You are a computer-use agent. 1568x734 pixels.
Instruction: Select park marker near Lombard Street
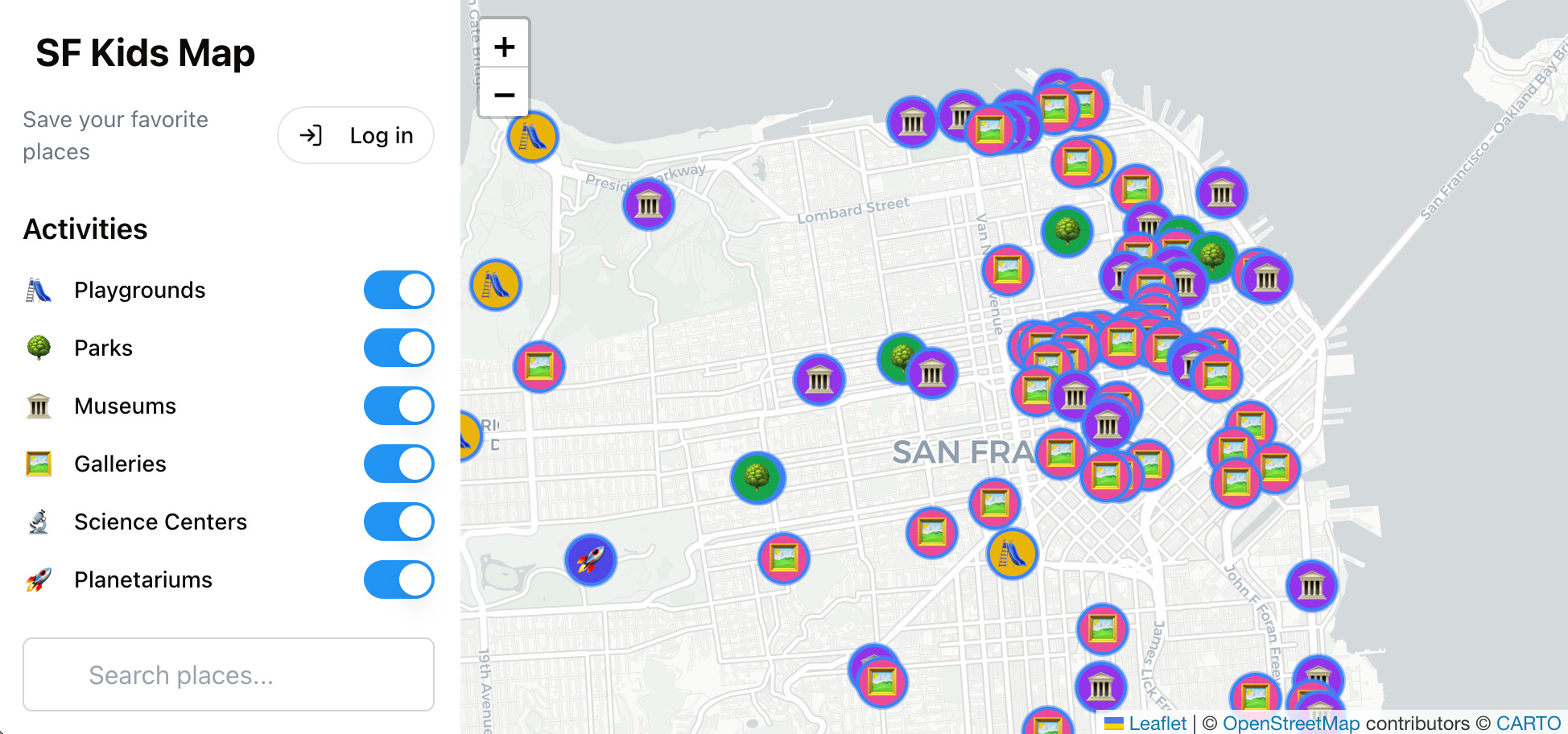click(x=1067, y=231)
